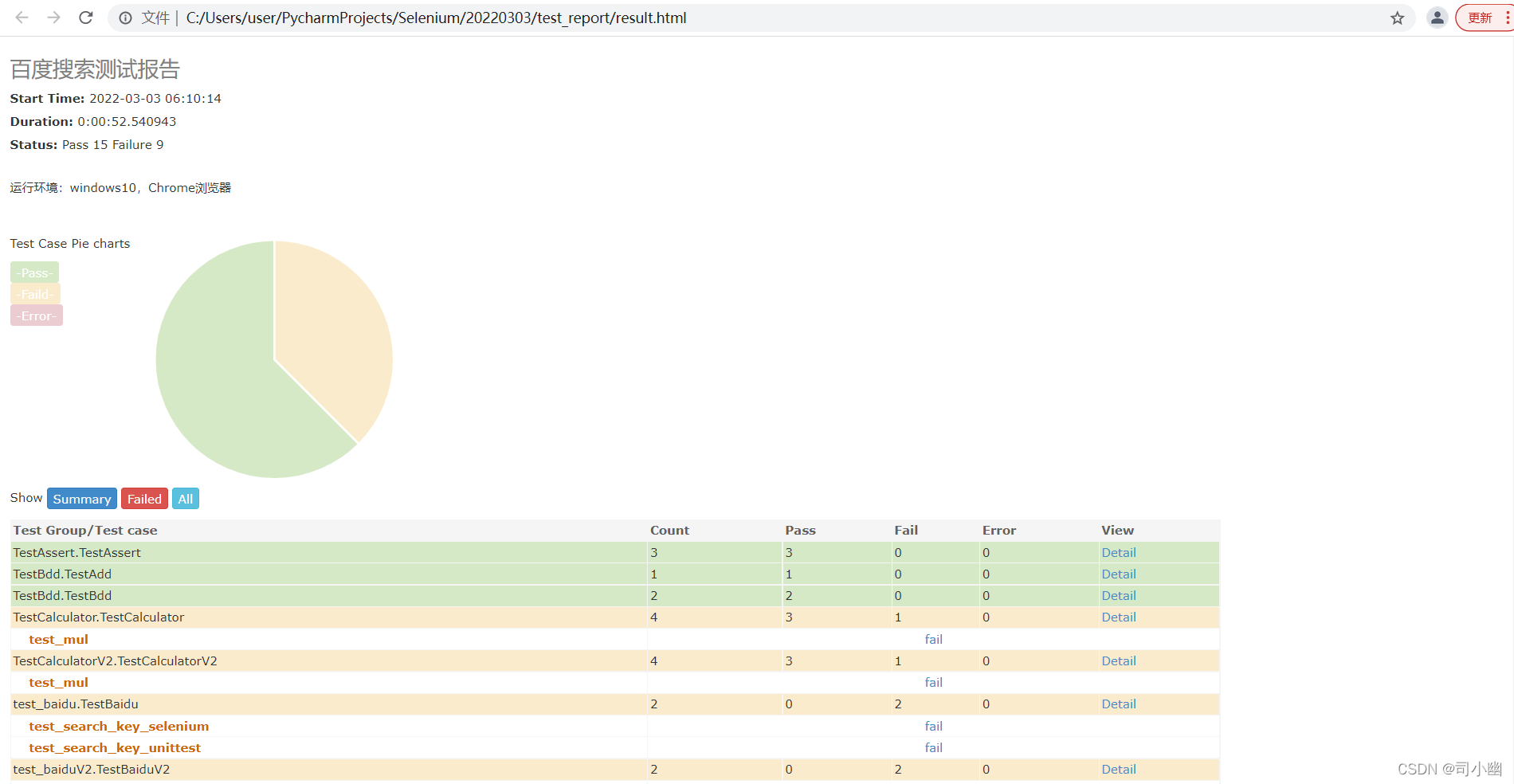Click the test_search_key_unittest test case name

(x=115, y=748)
